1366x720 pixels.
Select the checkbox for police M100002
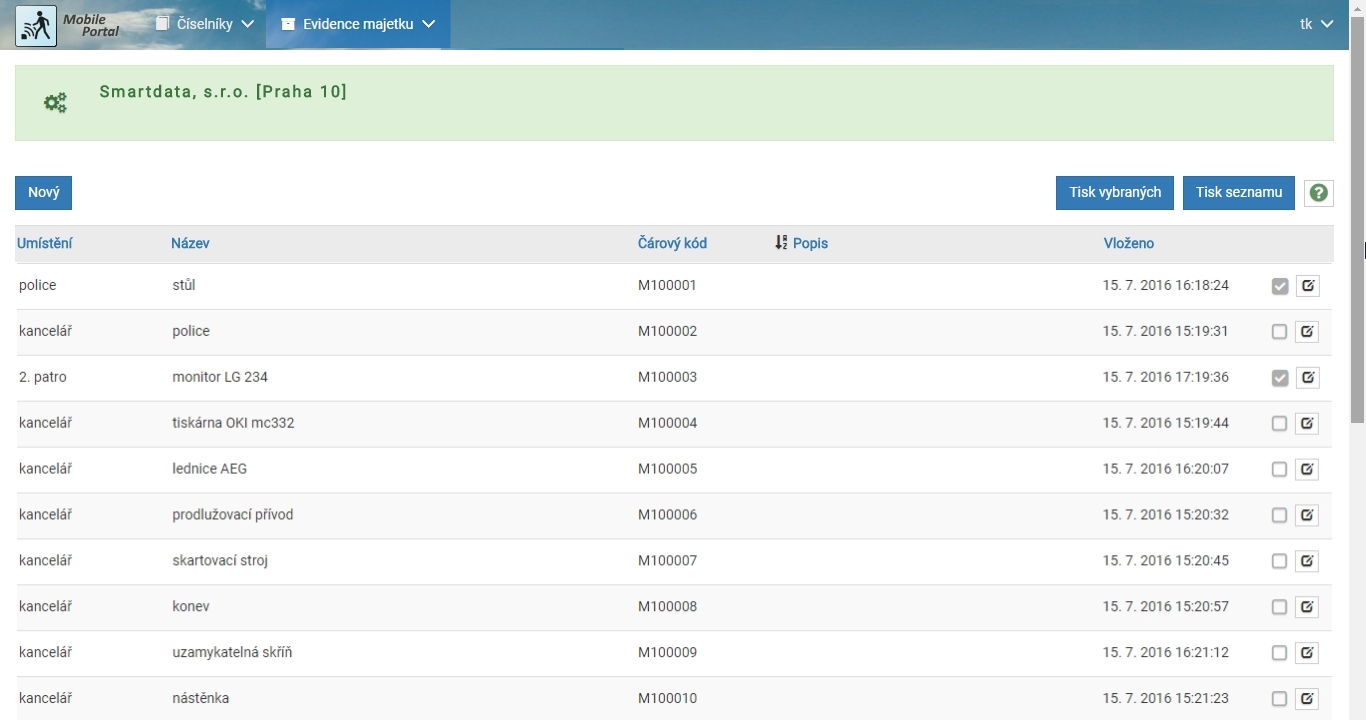click(1279, 332)
